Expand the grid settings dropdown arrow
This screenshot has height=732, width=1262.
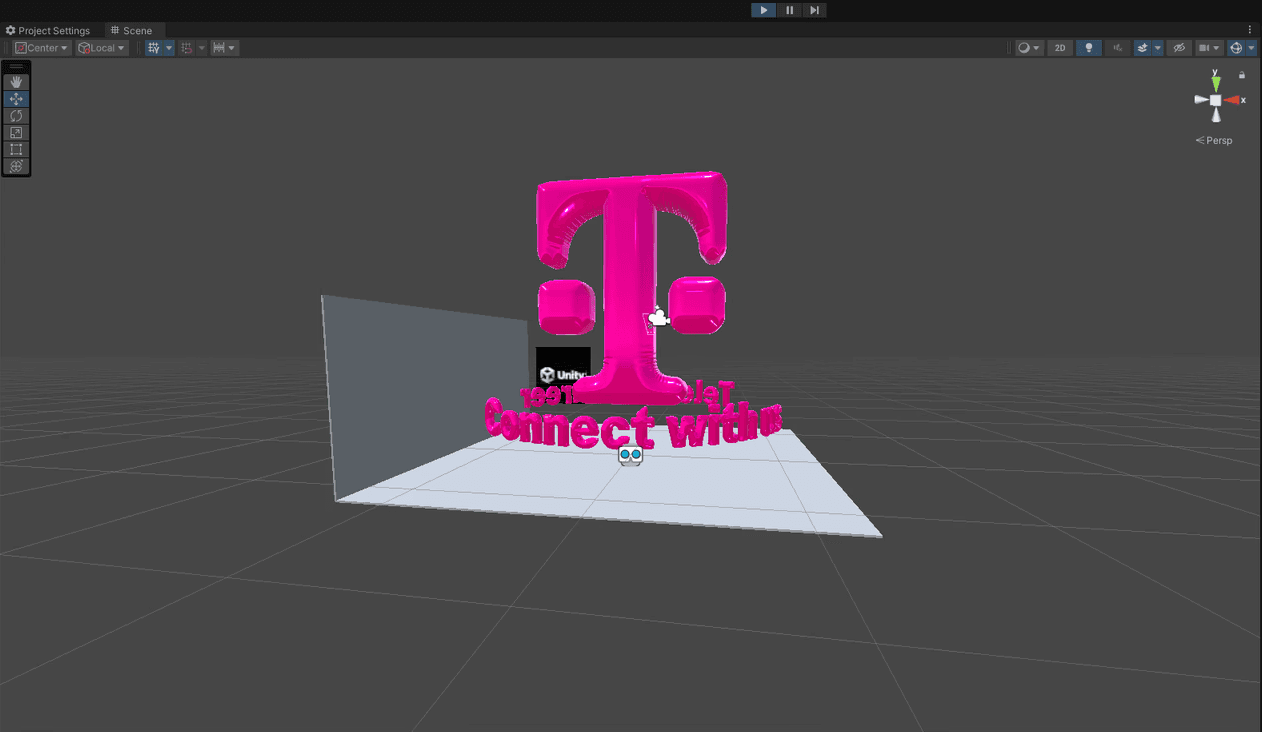(x=169, y=48)
